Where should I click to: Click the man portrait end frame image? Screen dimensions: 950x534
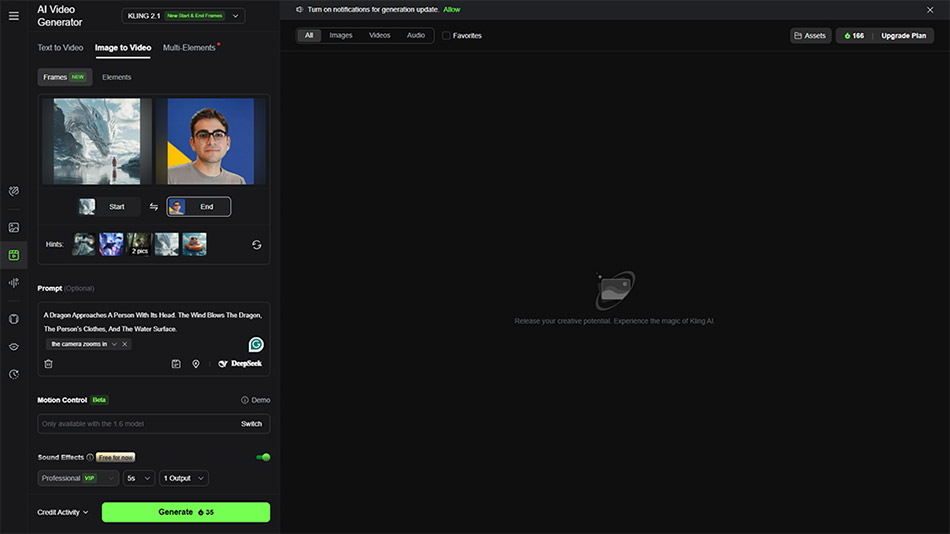point(210,141)
